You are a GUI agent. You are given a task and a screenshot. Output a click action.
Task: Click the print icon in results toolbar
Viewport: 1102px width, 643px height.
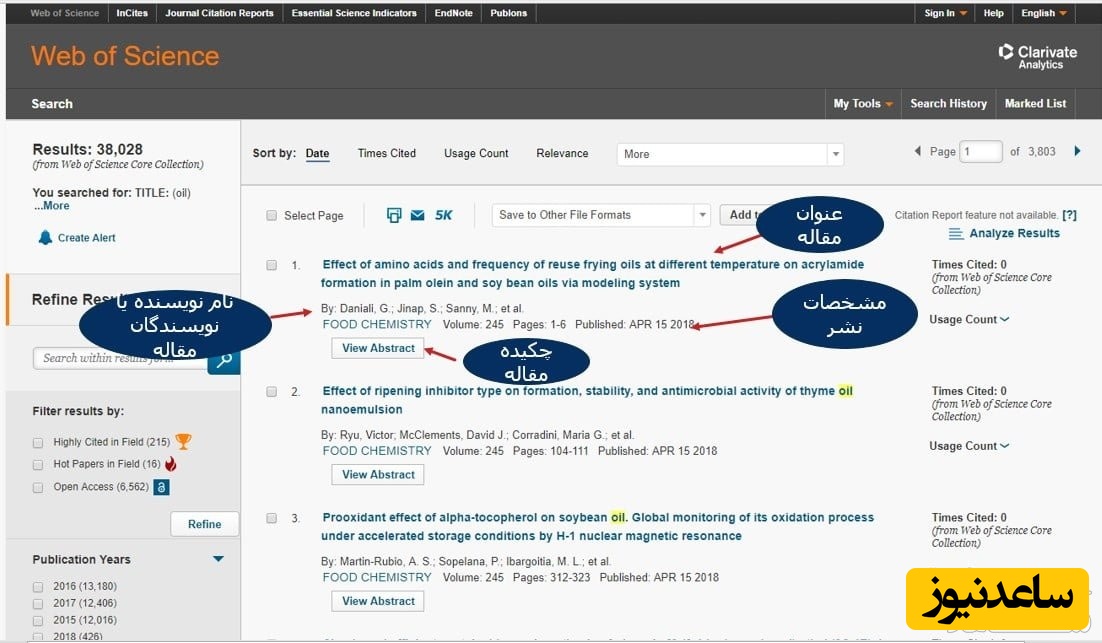click(x=394, y=215)
